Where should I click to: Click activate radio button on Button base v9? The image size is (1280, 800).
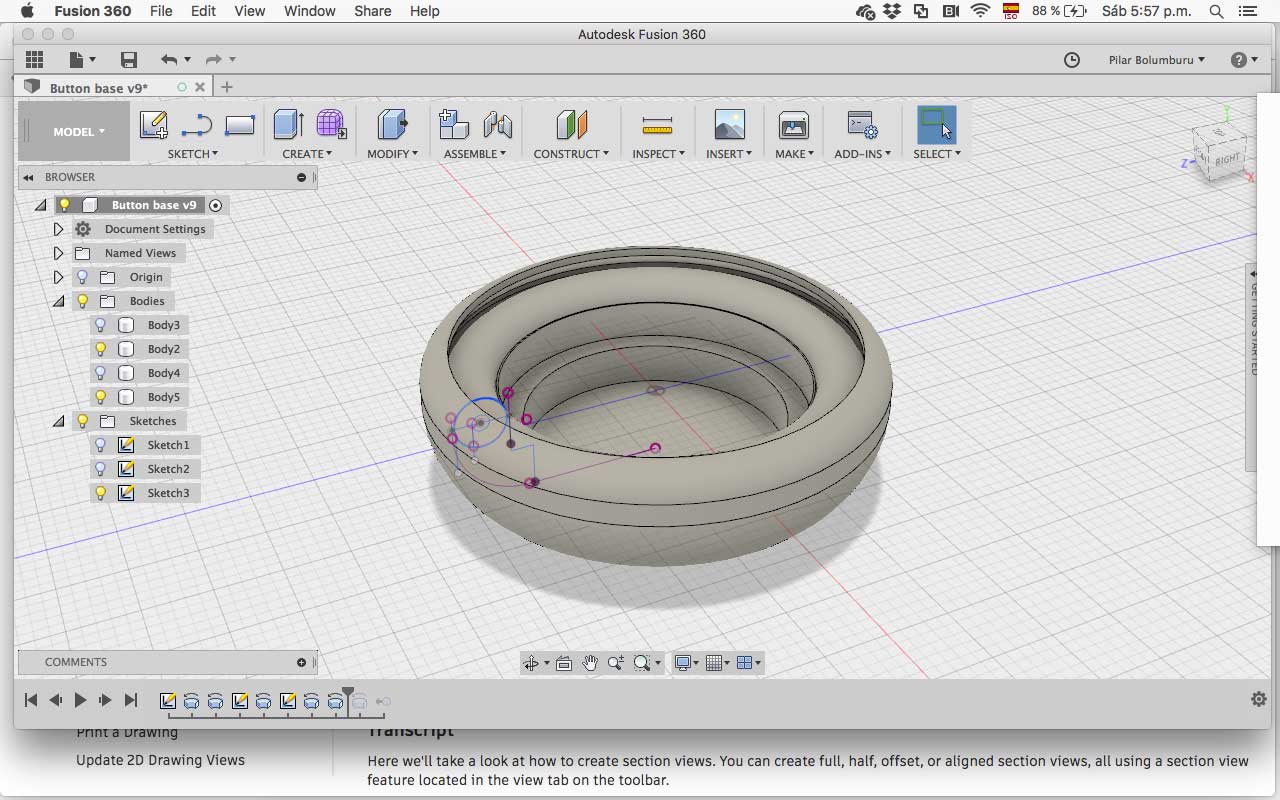(x=215, y=205)
